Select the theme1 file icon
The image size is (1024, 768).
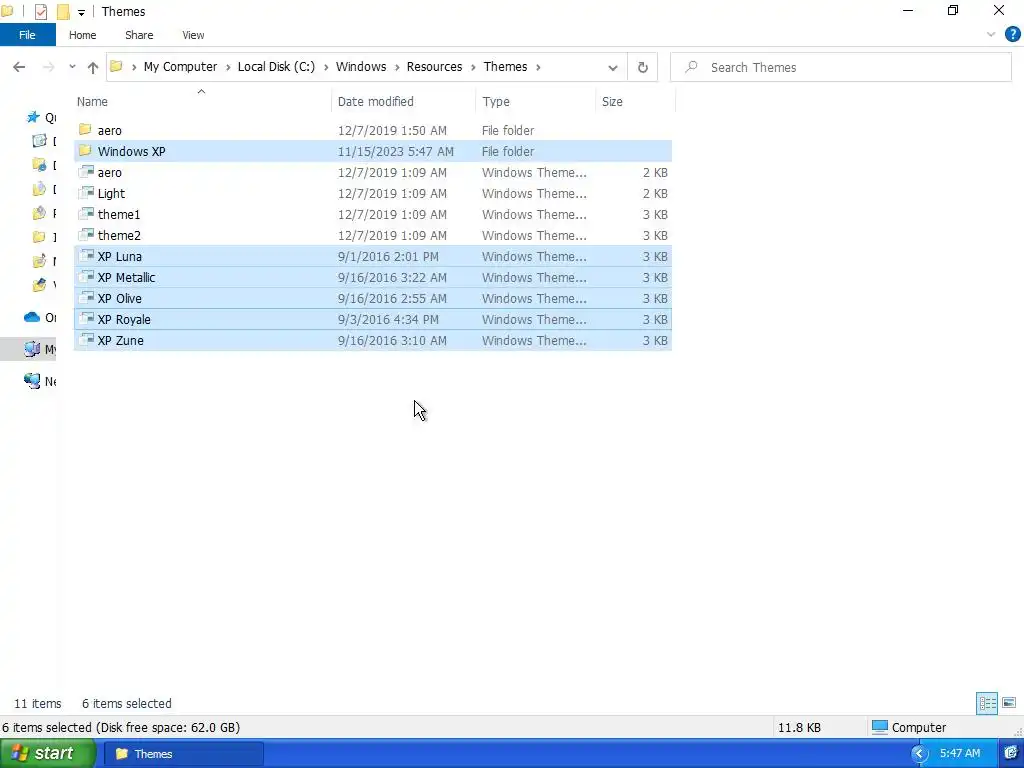click(86, 214)
